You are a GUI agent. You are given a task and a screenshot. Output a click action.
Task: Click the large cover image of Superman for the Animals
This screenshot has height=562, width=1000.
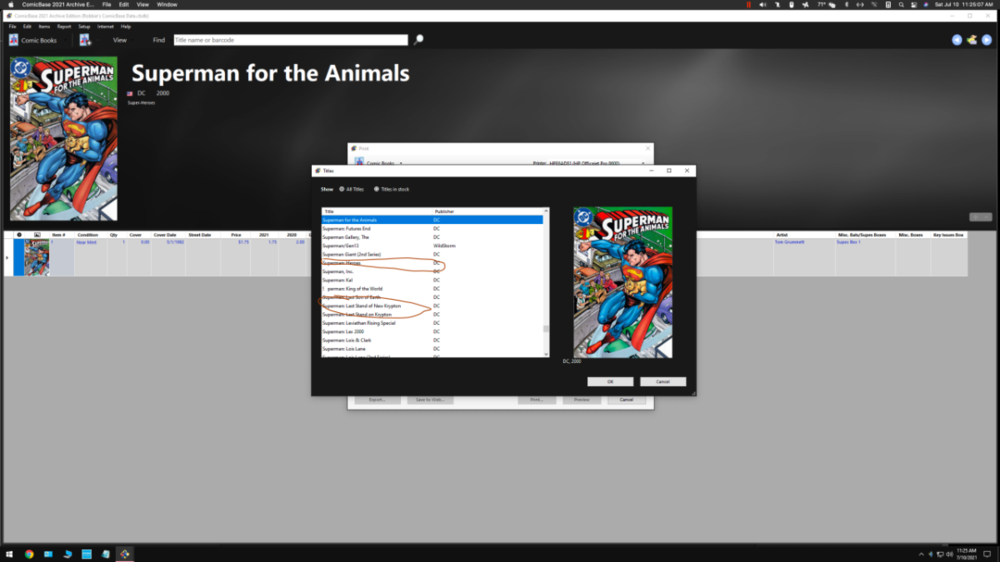(64, 138)
